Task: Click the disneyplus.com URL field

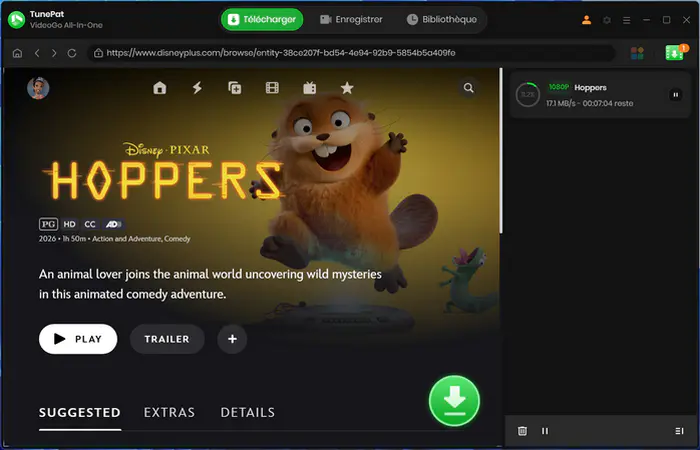Action: [352, 53]
